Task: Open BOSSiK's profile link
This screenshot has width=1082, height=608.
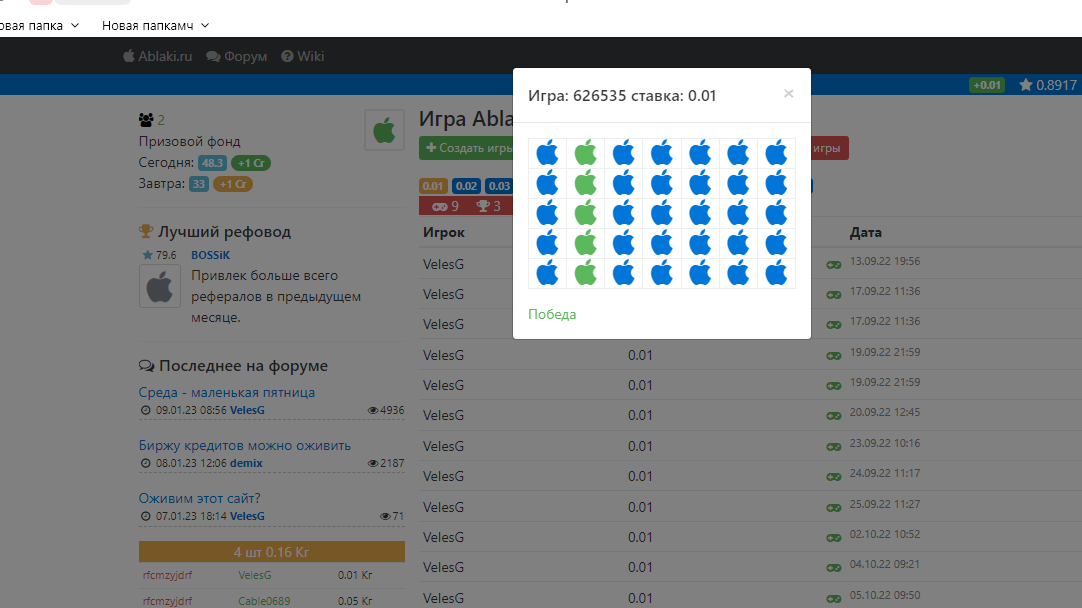Action: coord(210,255)
